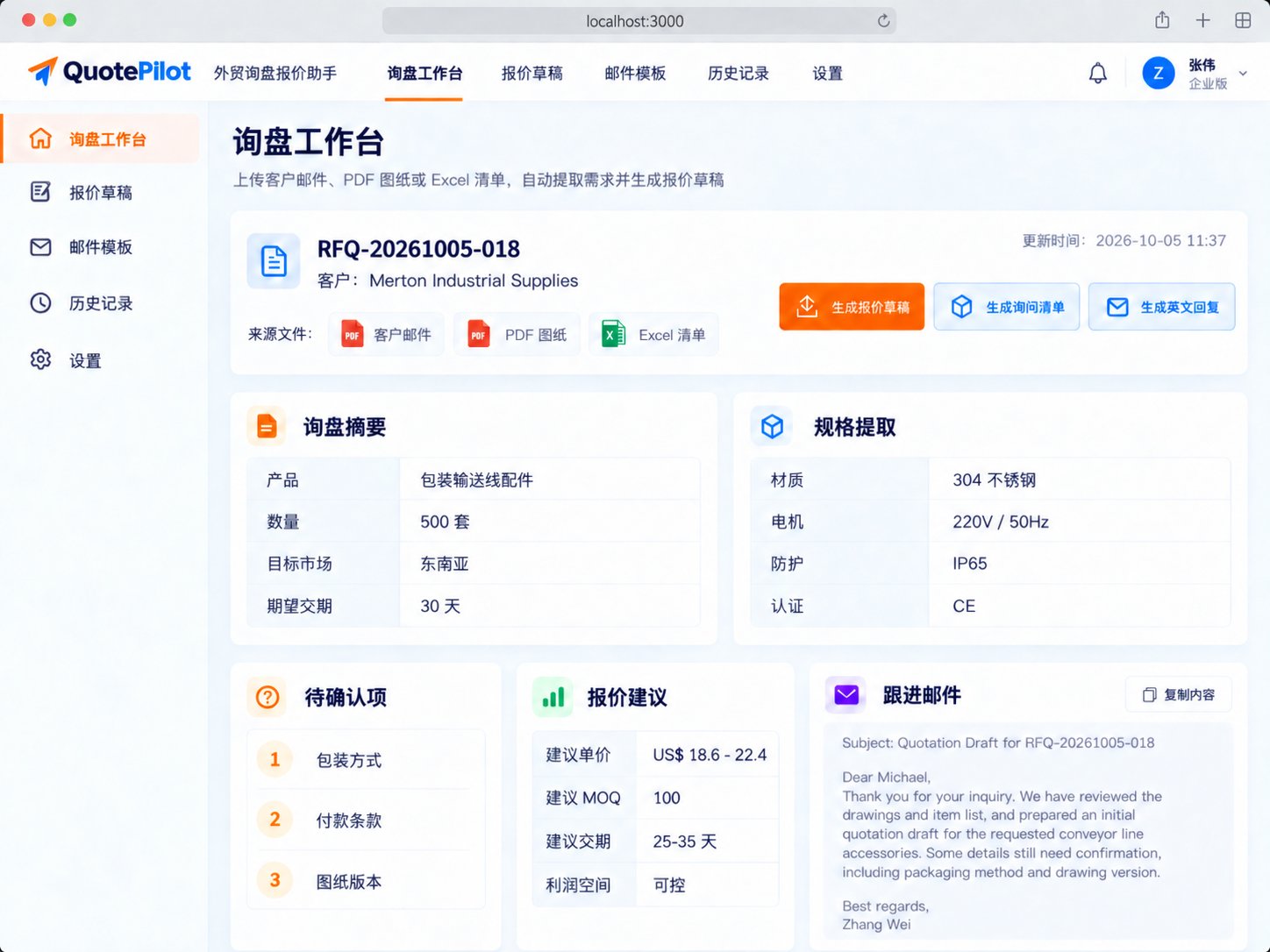The image size is (1270, 952).
Task: Click the price value US$ 18.6 - 22.4
Action: 710,755
